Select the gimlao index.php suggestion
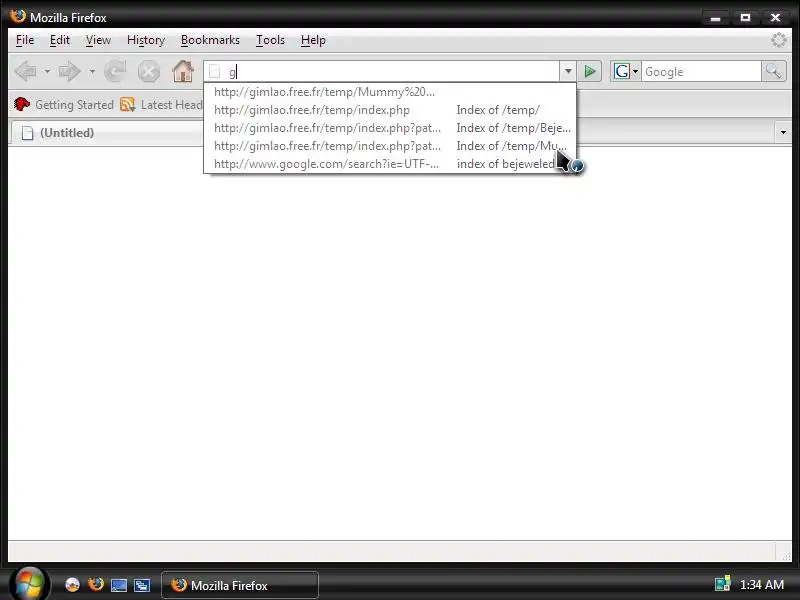 pos(390,110)
